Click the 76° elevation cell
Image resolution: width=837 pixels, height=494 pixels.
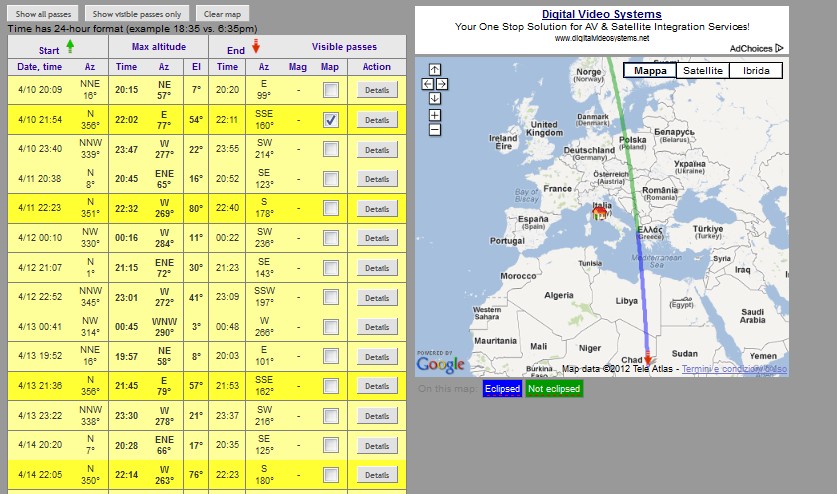point(196,474)
